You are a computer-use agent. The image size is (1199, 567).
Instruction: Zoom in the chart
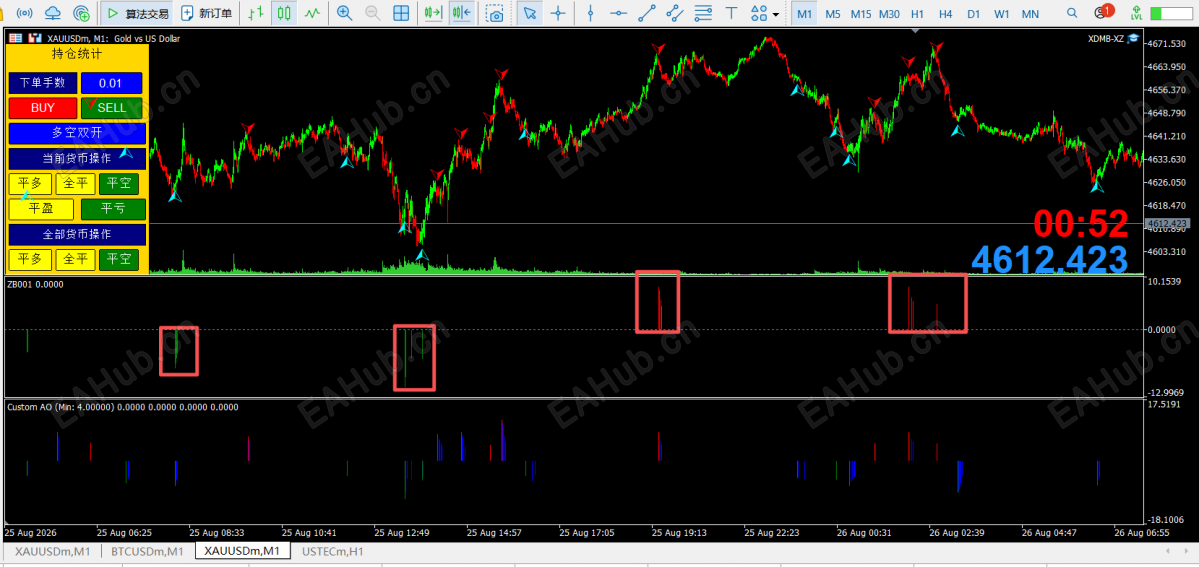tap(345, 13)
